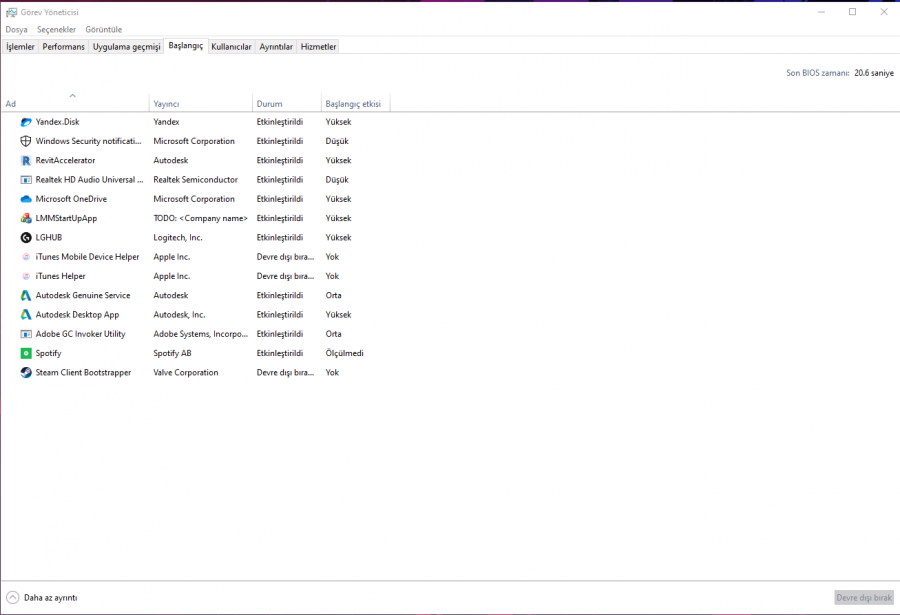Click the Ölçülmedi impact value
The height and width of the screenshot is (615, 900).
pos(344,353)
